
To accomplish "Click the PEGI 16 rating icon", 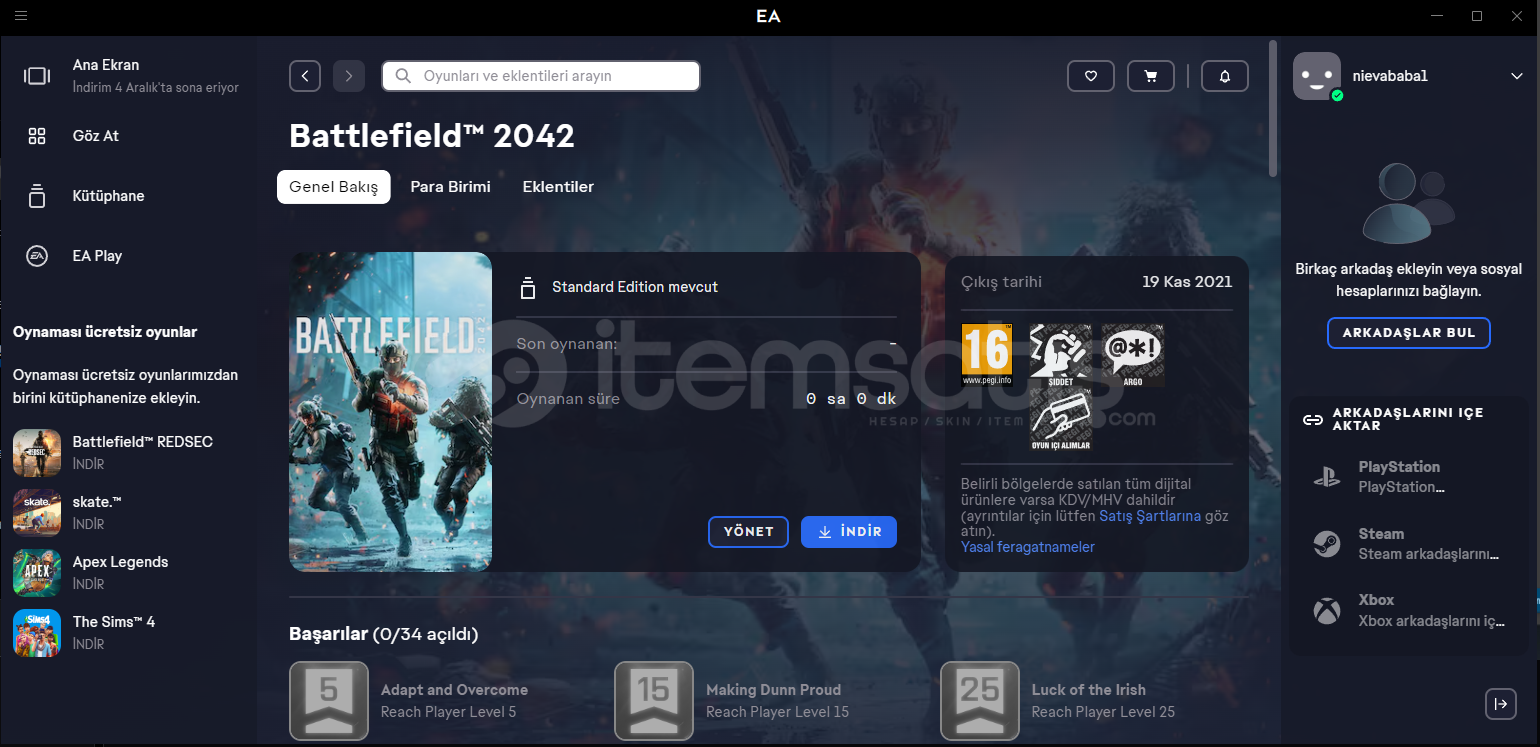I will click(x=987, y=355).
